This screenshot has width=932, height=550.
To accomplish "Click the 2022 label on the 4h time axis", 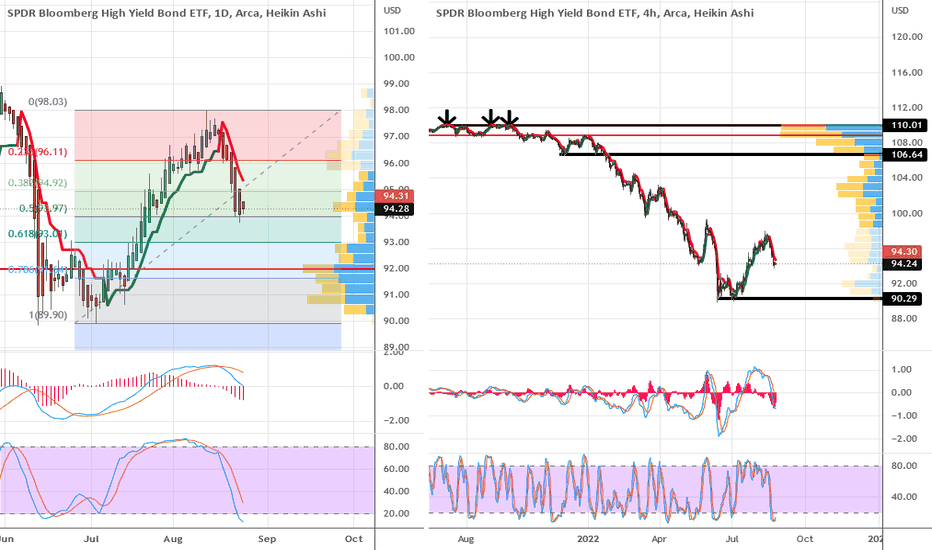I will tap(588, 539).
